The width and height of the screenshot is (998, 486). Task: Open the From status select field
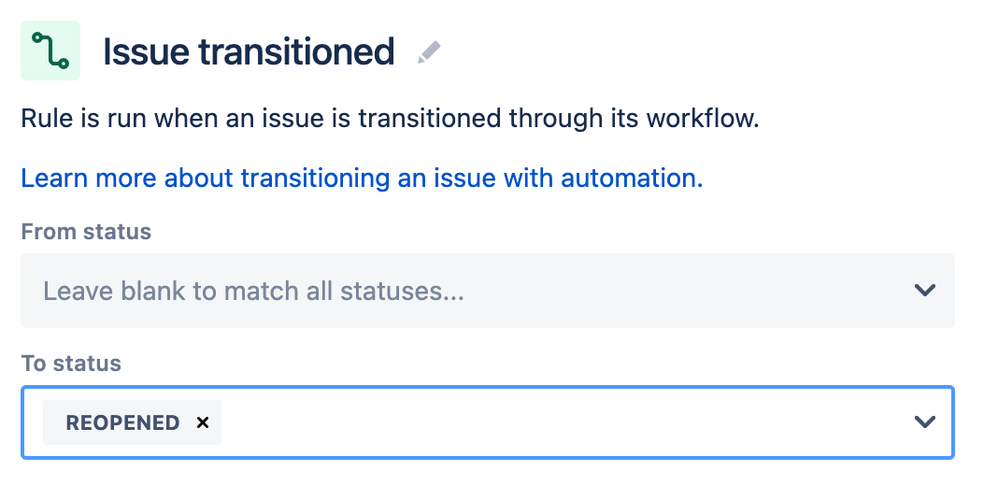(488, 291)
